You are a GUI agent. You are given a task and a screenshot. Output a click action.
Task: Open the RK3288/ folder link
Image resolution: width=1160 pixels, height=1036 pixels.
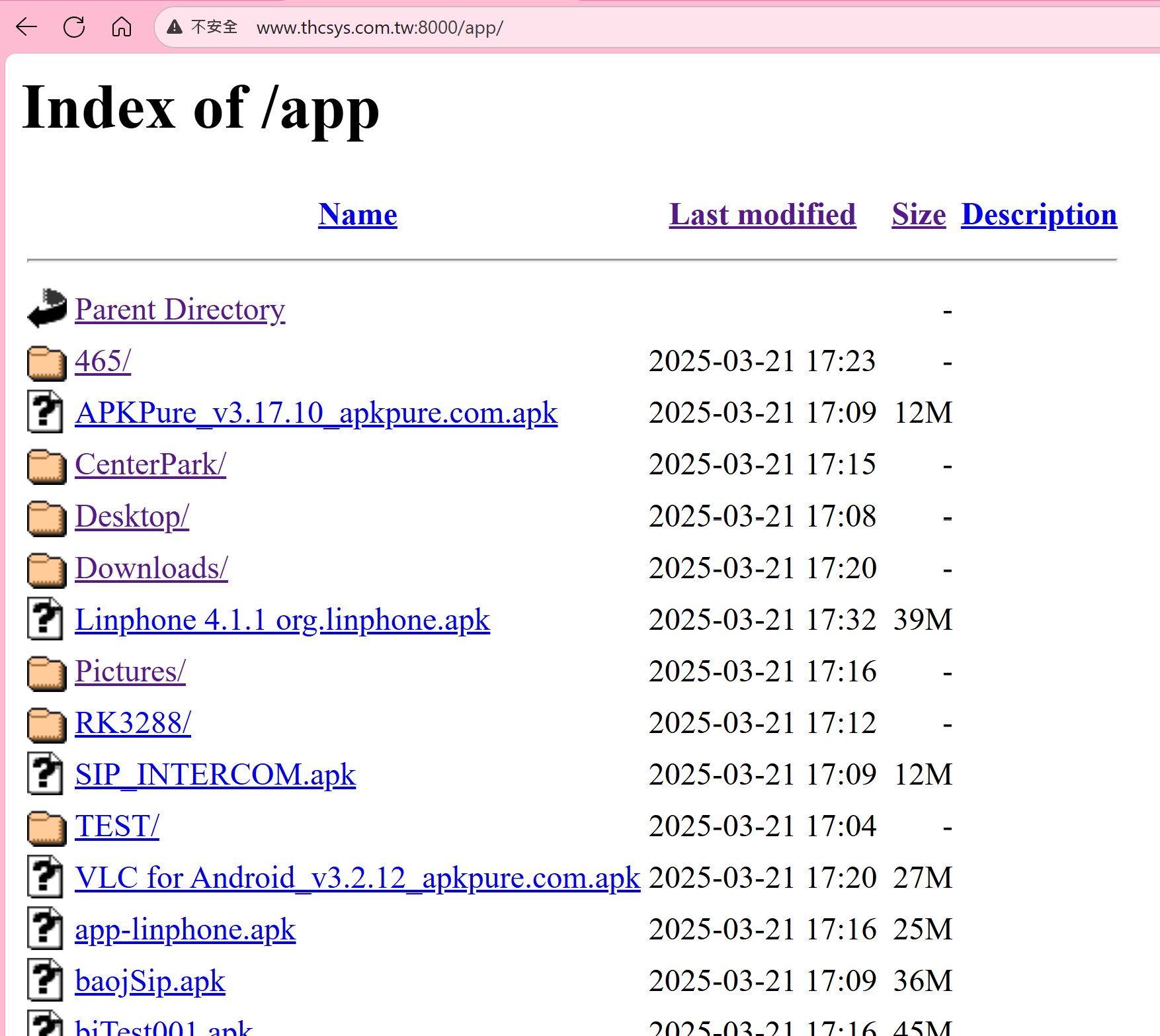tap(133, 723)
